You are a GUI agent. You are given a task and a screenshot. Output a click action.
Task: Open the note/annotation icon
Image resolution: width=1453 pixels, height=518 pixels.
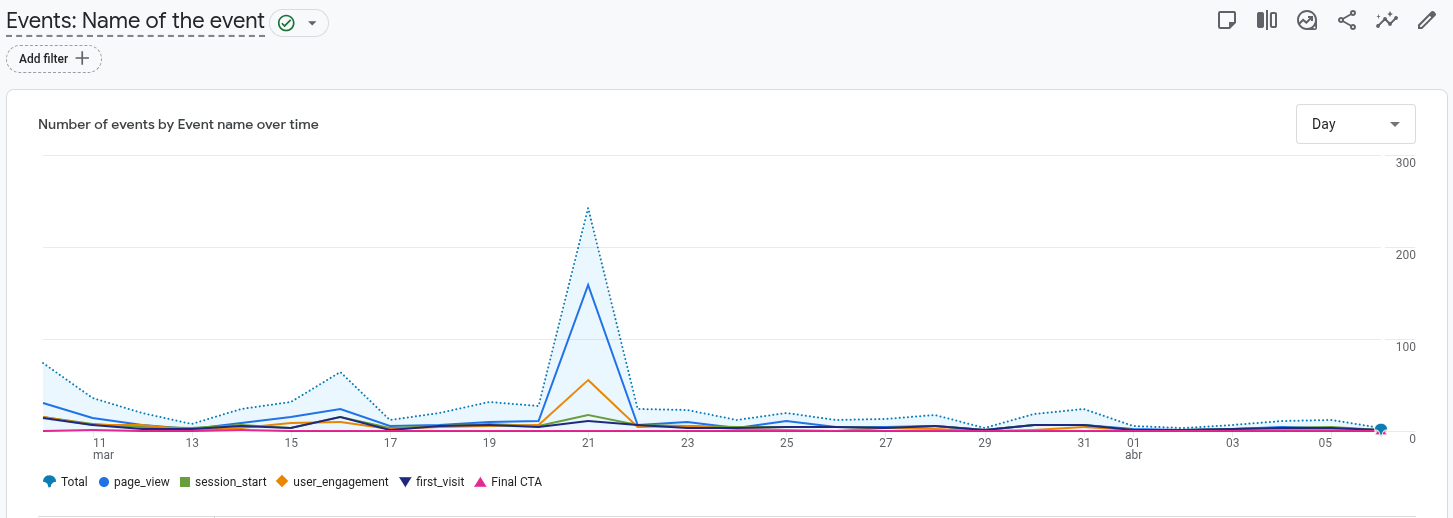click(x=1227, y=21)
